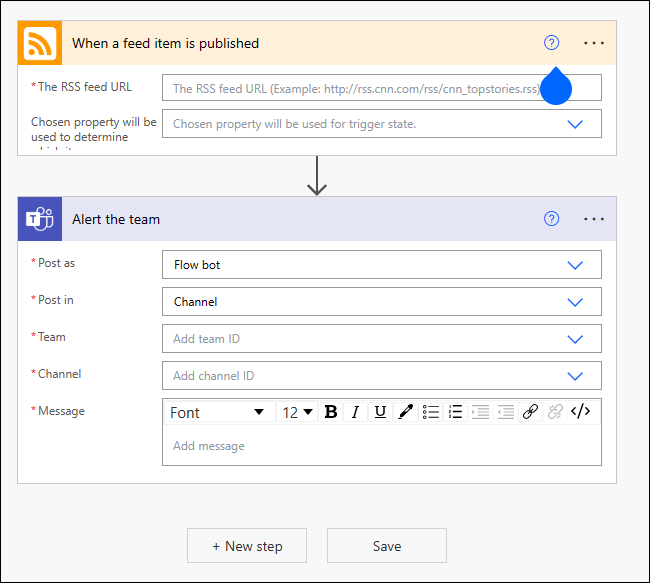Click the 'Post in' field label
The height and width of the screenshot is (583, 650).
56,300
